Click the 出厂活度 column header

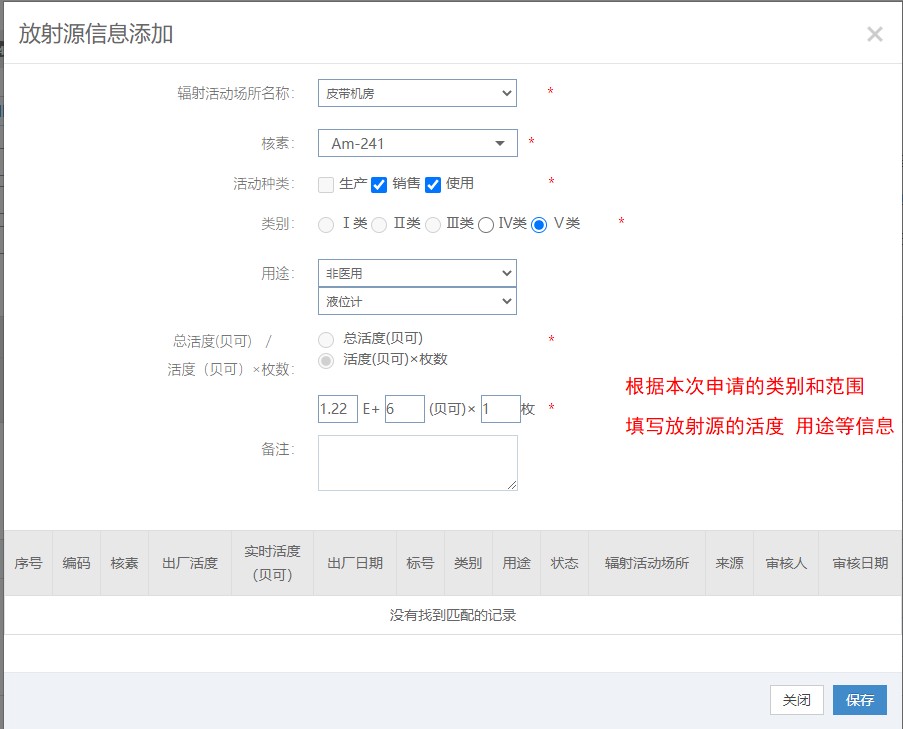click(x=190, y=563)
